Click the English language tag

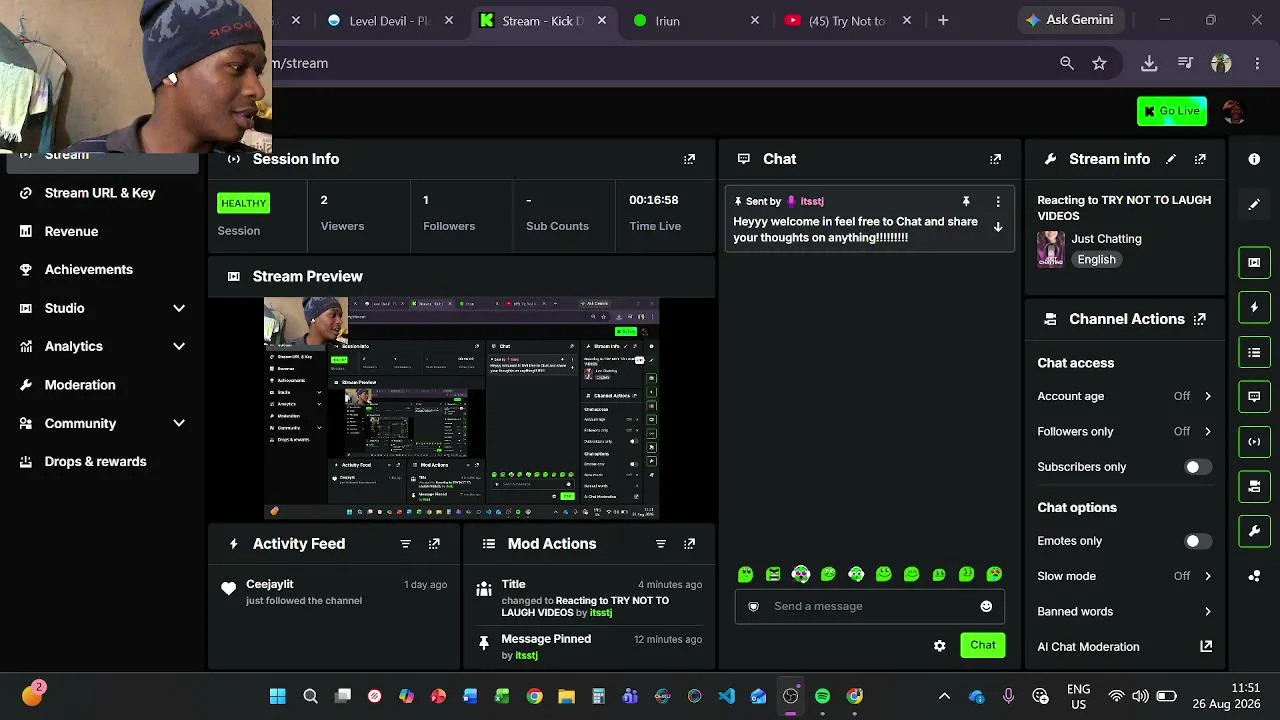coord(1096,259)
